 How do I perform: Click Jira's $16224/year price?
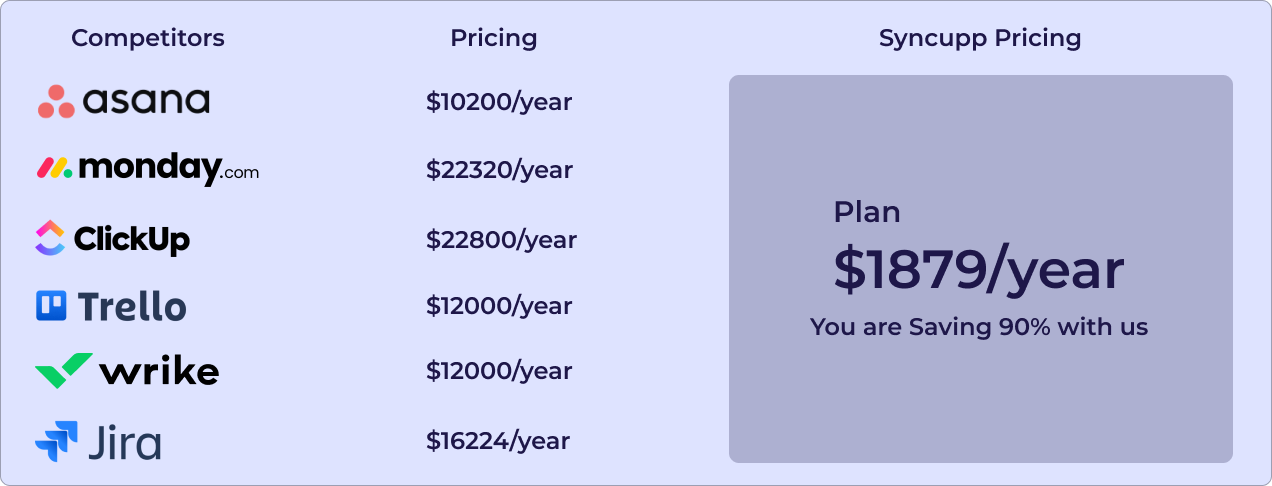point(498,441)
